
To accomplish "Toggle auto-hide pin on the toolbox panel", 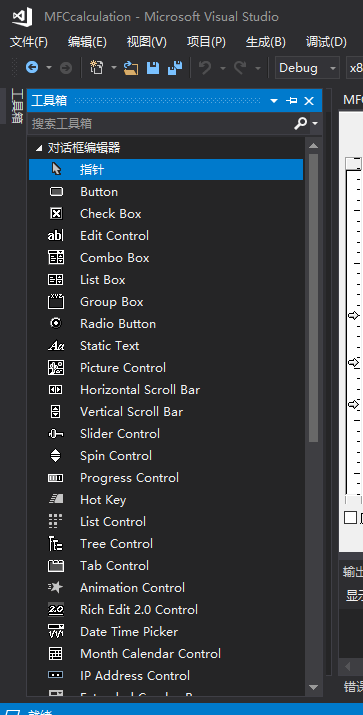I will coord(291,101).
